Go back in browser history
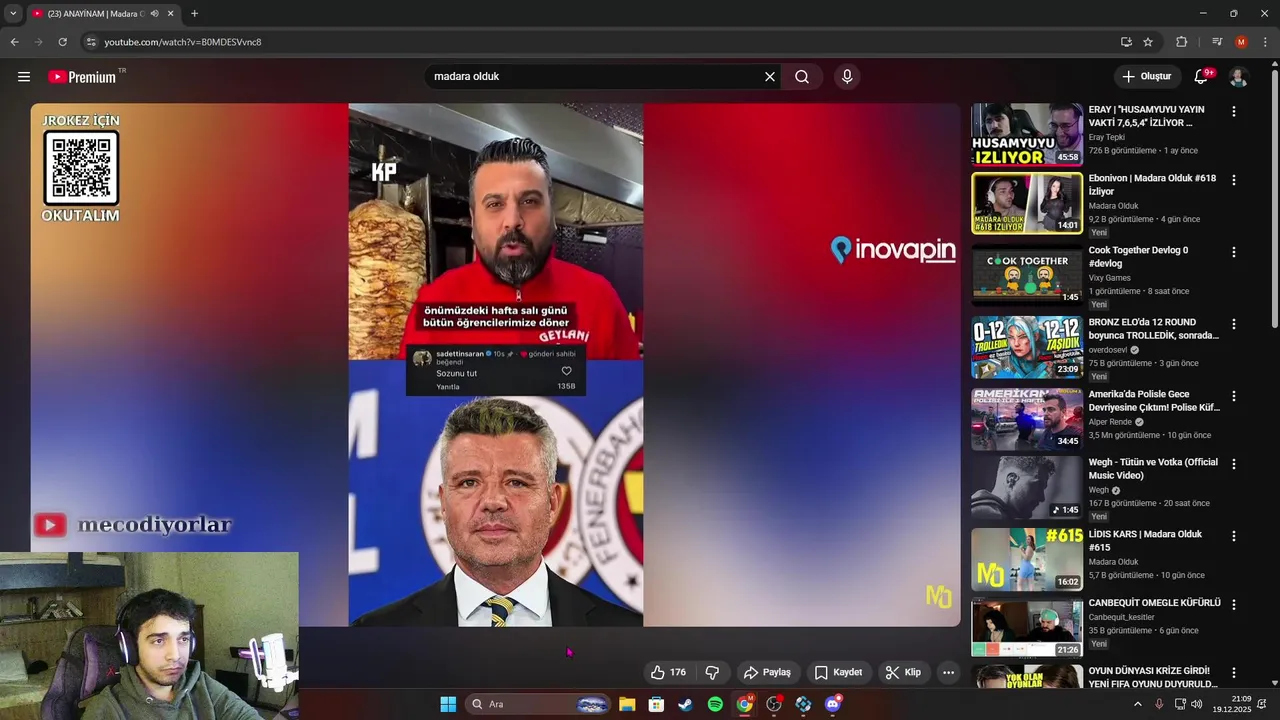 coord(14,42)
